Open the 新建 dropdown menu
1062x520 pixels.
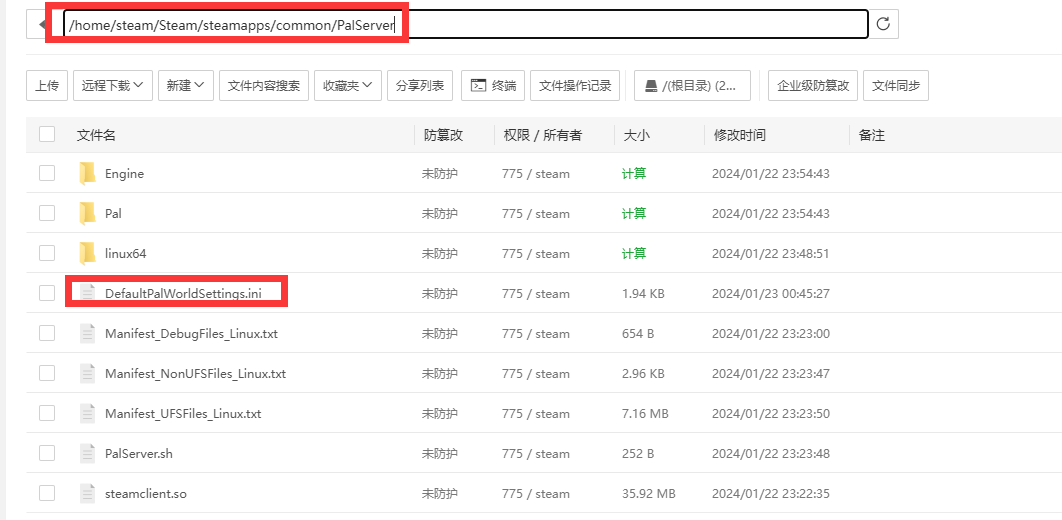[186, 85]
